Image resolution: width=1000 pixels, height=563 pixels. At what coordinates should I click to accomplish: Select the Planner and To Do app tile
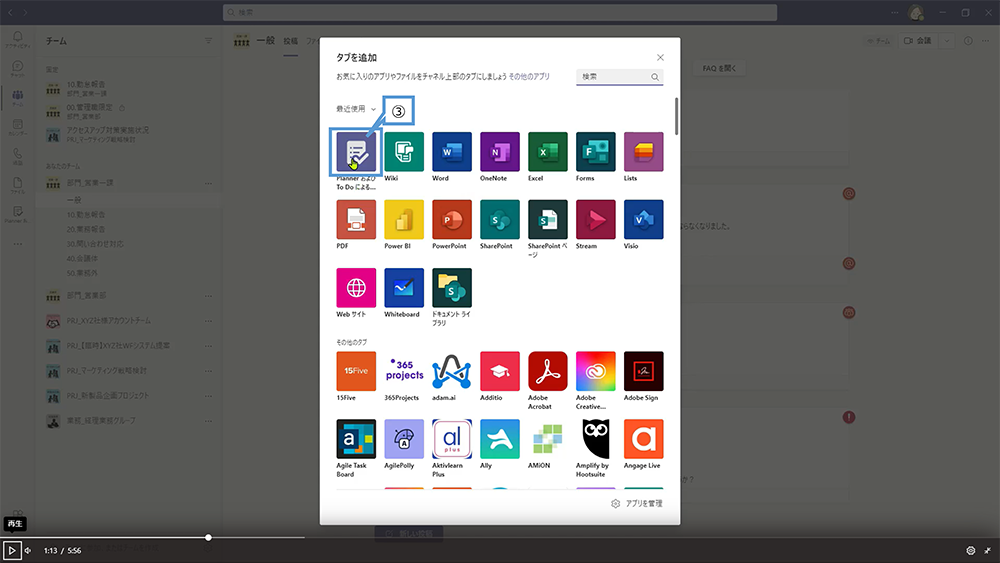coord(356,152)
